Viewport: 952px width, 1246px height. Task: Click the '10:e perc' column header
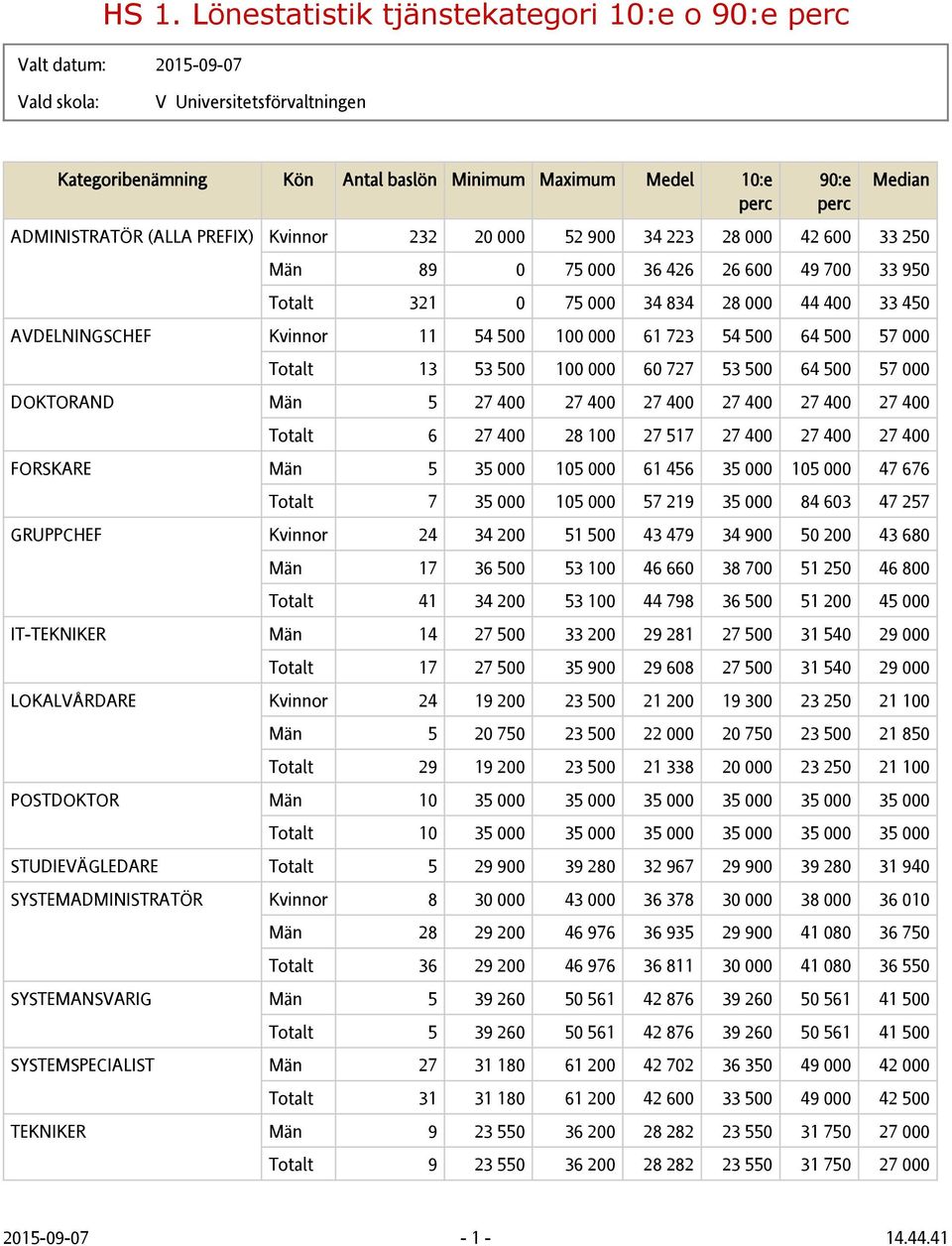tap(757, 191)
